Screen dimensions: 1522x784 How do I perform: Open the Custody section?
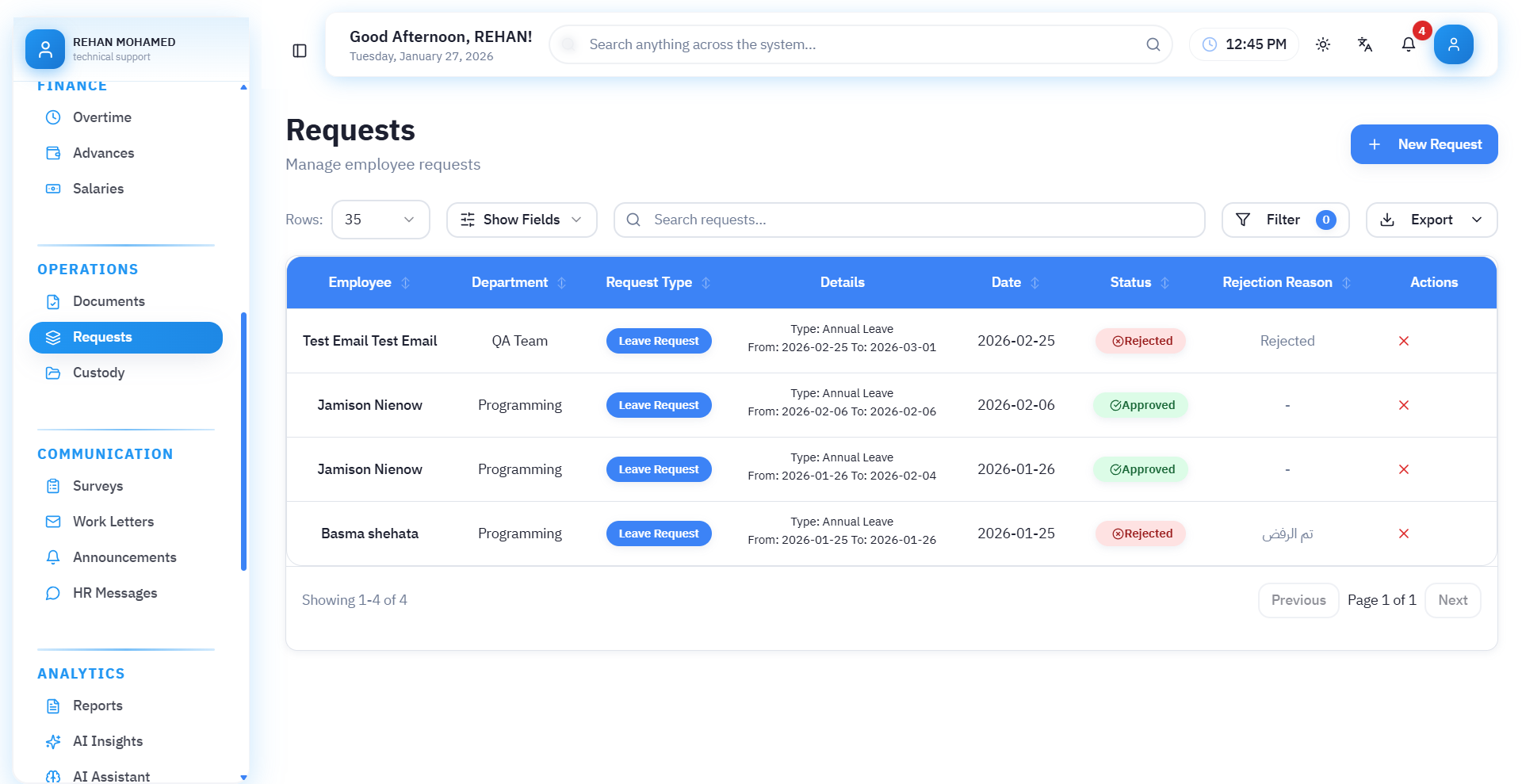(98, 373)
